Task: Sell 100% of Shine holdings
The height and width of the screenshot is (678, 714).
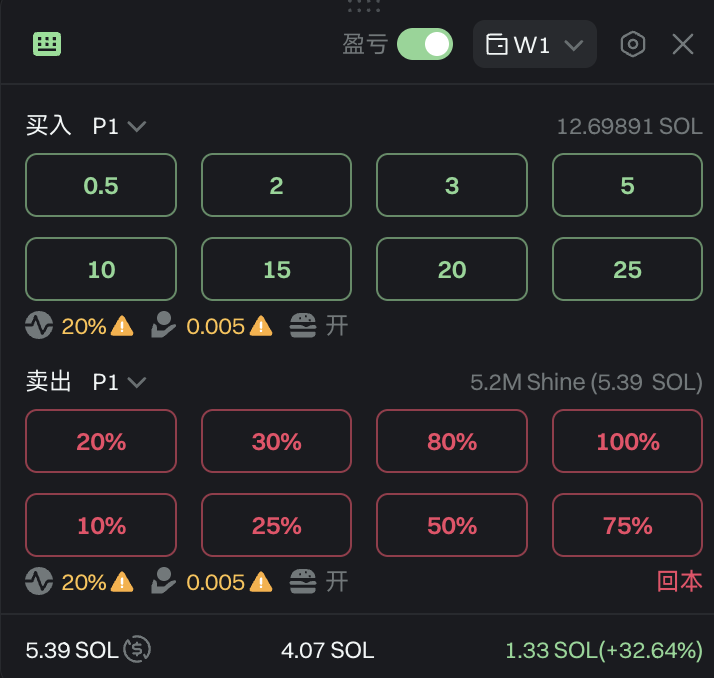Action: coord(628,441)
